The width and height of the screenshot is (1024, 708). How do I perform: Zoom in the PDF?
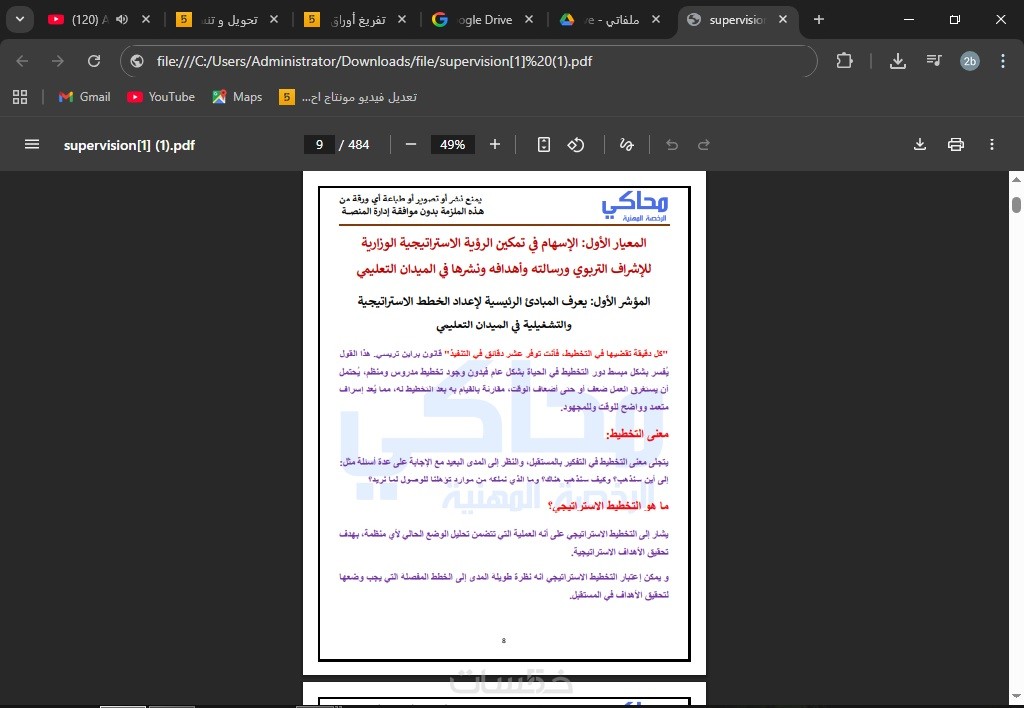click(495, 144)
